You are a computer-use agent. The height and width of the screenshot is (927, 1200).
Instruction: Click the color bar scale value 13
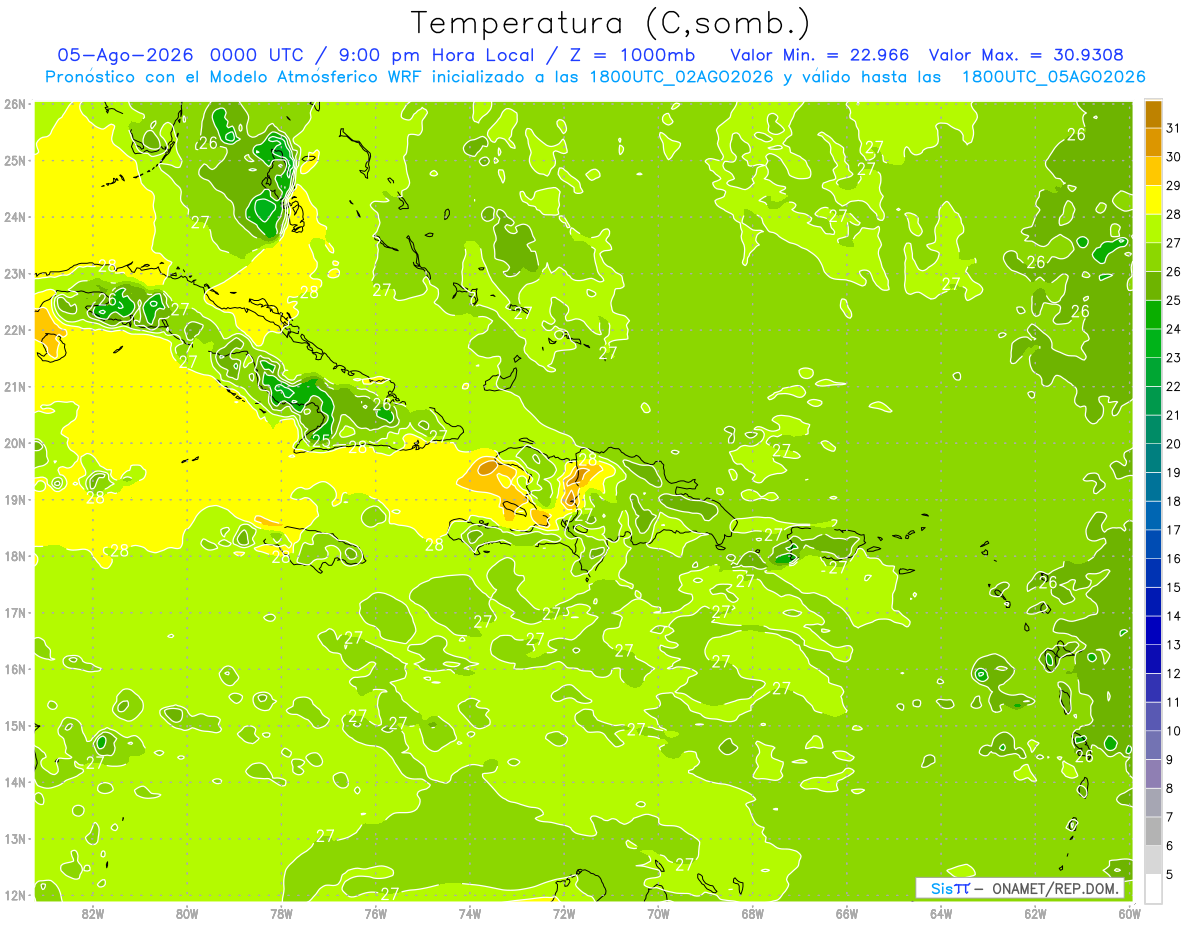pyautogui.click(x=1174, y=645)
